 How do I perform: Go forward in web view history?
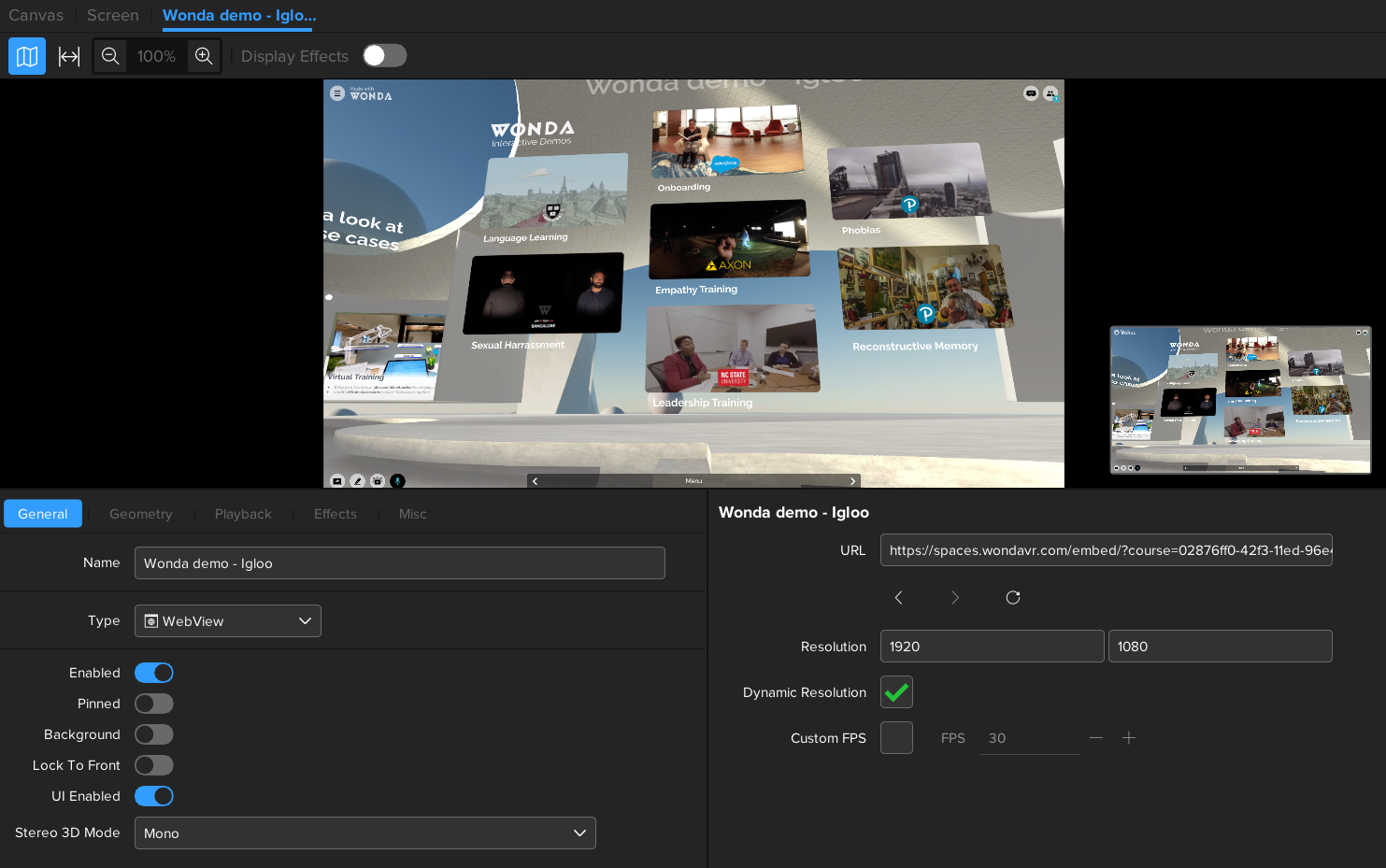[x=955, y=598]
